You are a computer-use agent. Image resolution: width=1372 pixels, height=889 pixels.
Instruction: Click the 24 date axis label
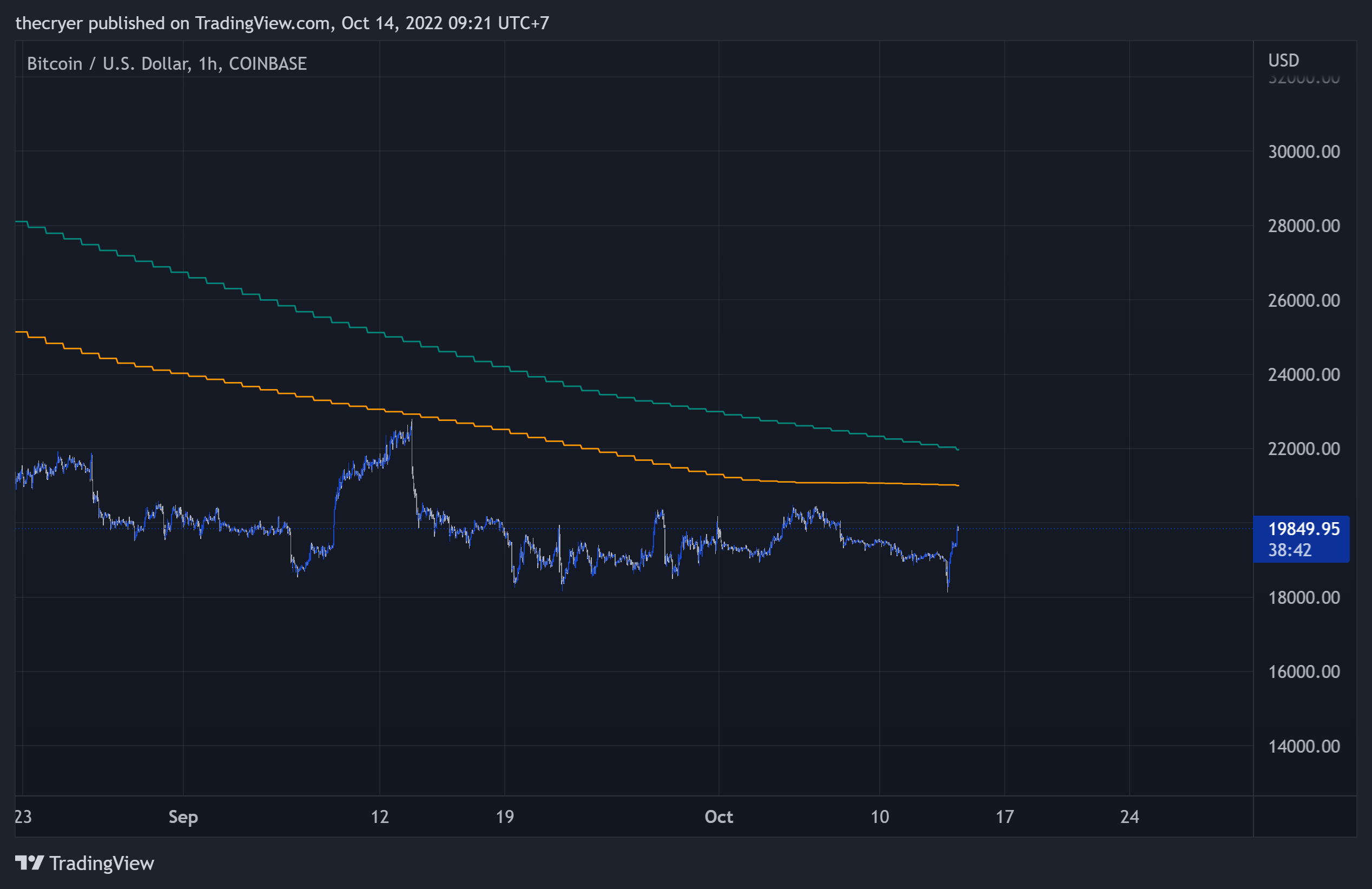pyautogui.click(x=1130, y=817)
